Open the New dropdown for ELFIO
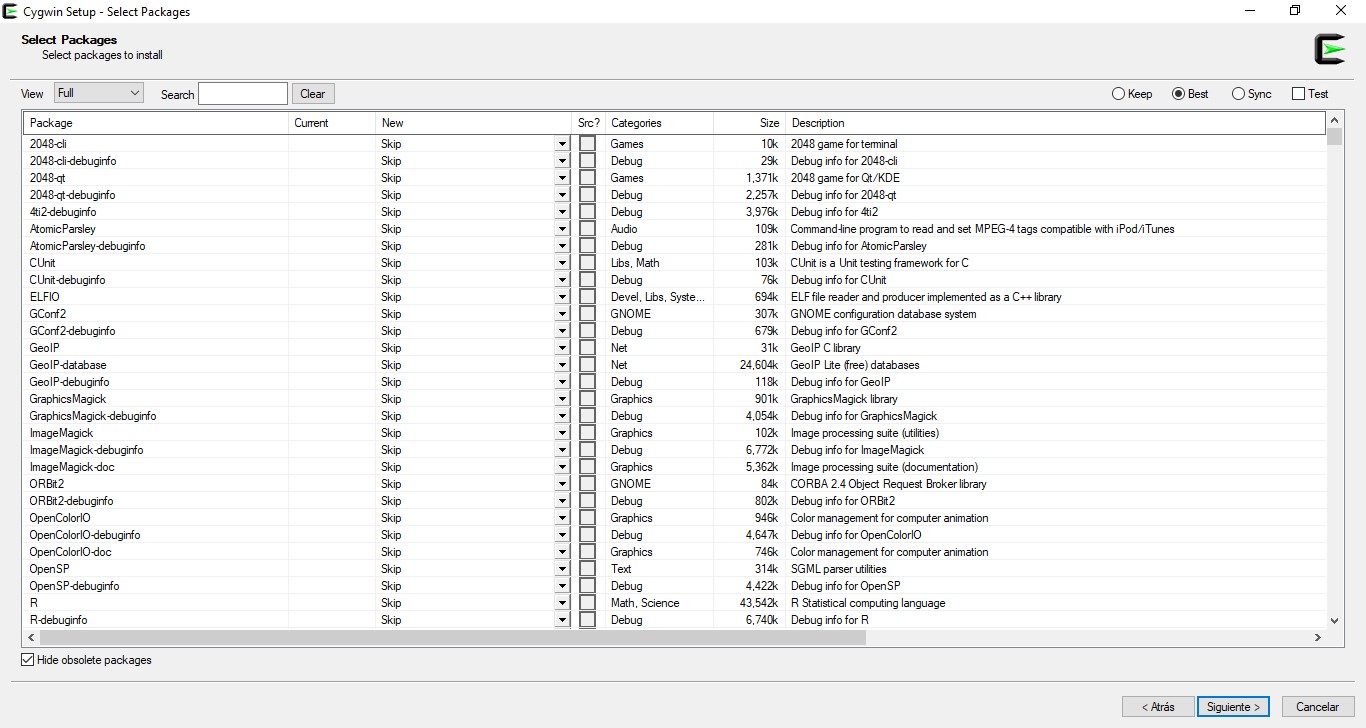Image resolution: width=1366 pixels, height=728 pixels. pyautogui.click(x=561, y=297)
